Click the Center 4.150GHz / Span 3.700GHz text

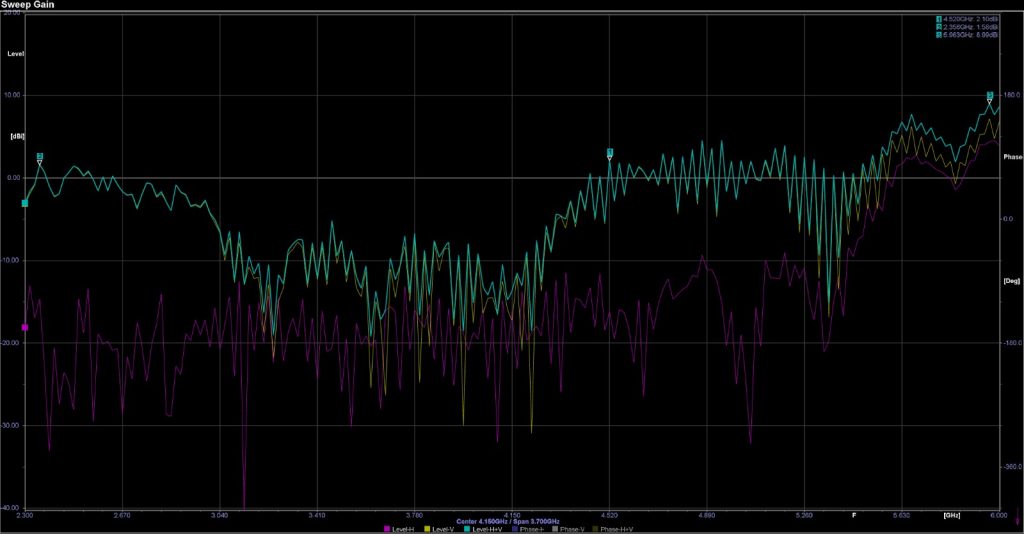[x=507, y=522]
